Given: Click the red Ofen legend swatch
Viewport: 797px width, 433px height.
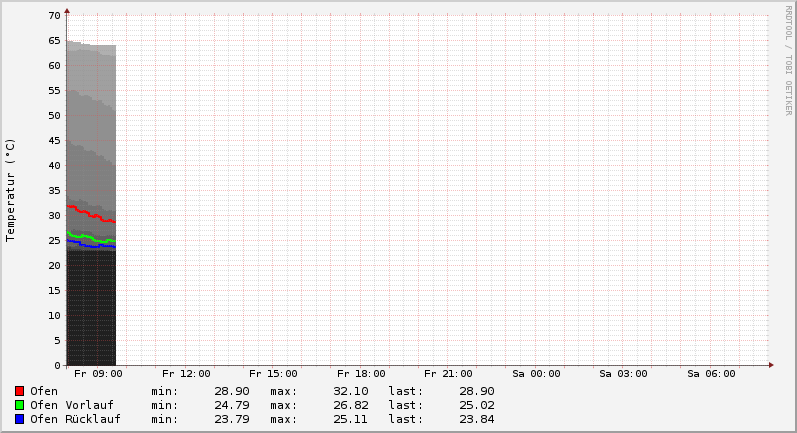Looking at the screenshot, I should click(19, 391).
